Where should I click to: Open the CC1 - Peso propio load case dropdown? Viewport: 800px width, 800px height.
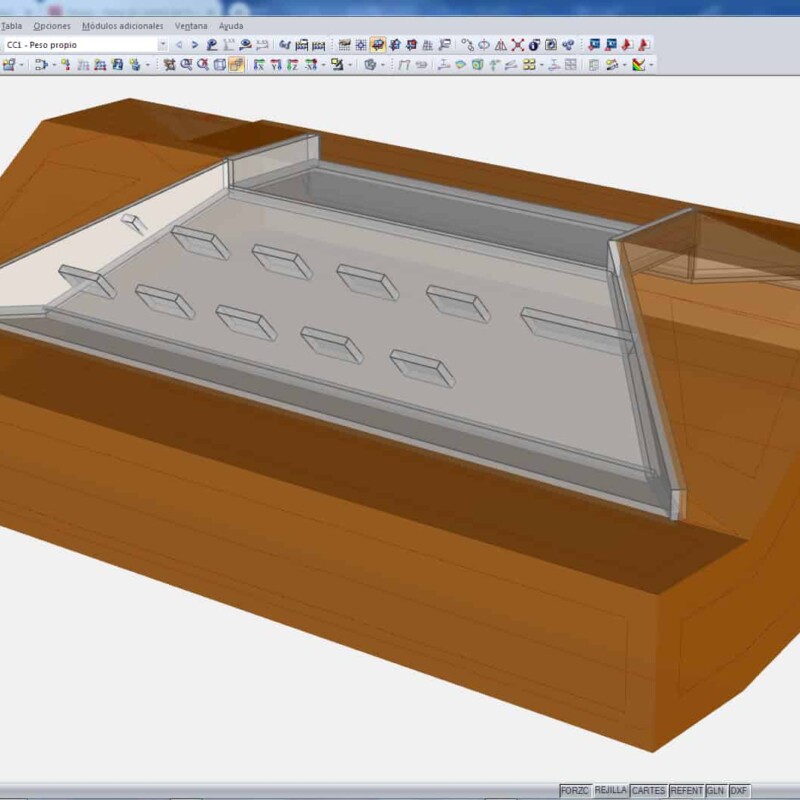tap(162, 45)
